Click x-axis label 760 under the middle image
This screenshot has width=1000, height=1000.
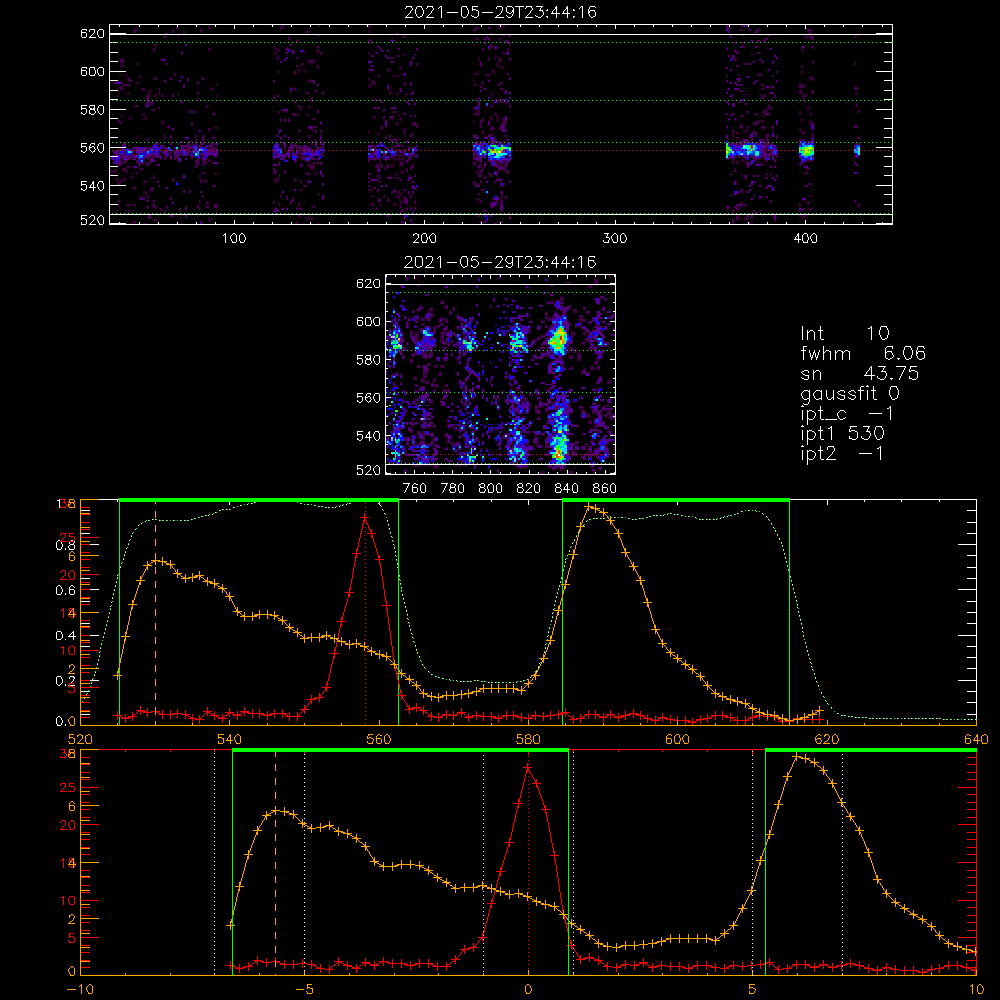point(415,489)
